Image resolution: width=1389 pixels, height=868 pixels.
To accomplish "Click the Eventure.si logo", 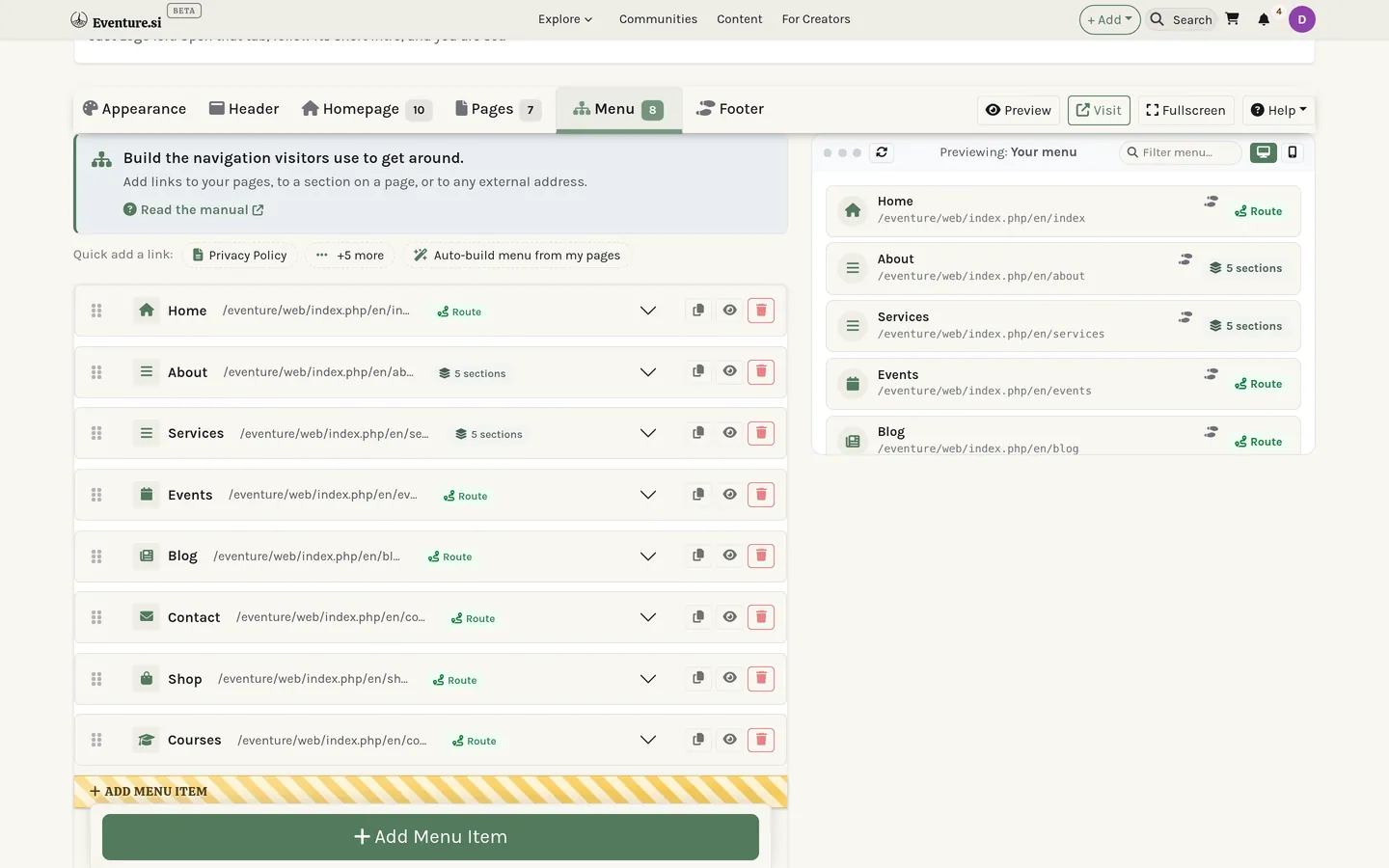I will [x=116, y=20].
